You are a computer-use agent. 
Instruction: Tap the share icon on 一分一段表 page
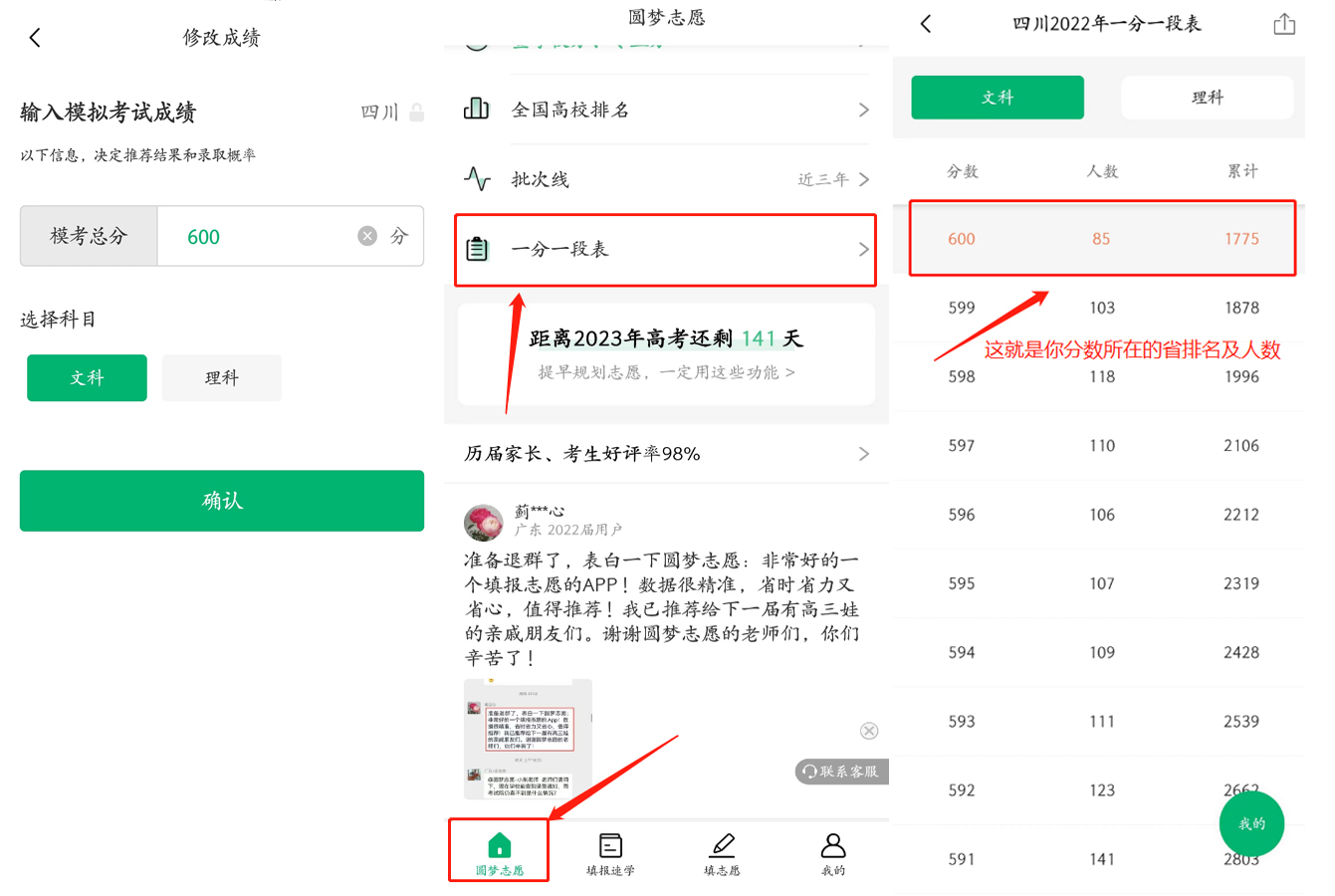click(x=1284, y=24)
